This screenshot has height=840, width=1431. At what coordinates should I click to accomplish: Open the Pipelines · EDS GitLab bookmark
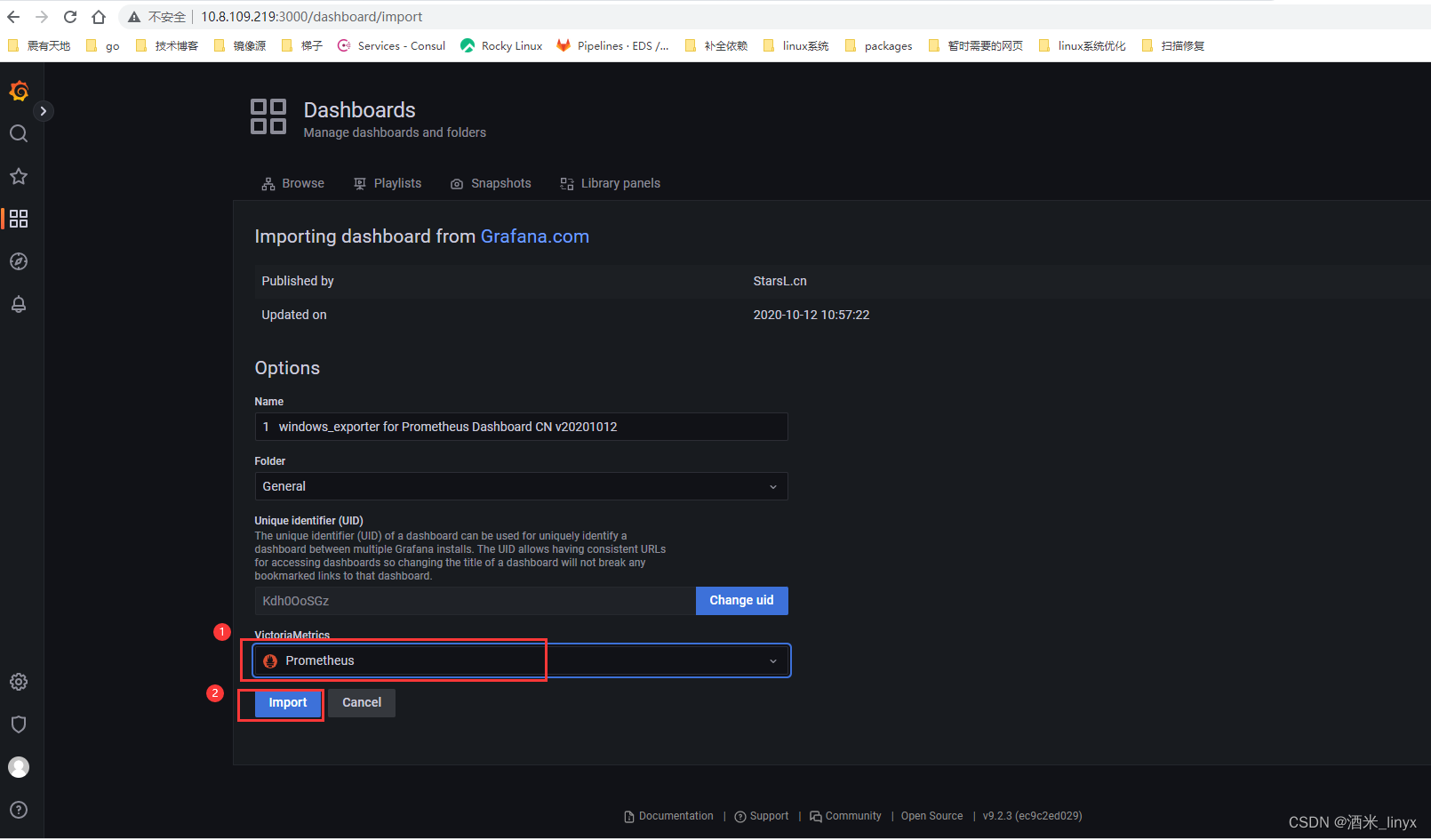(x=613, y=46)
